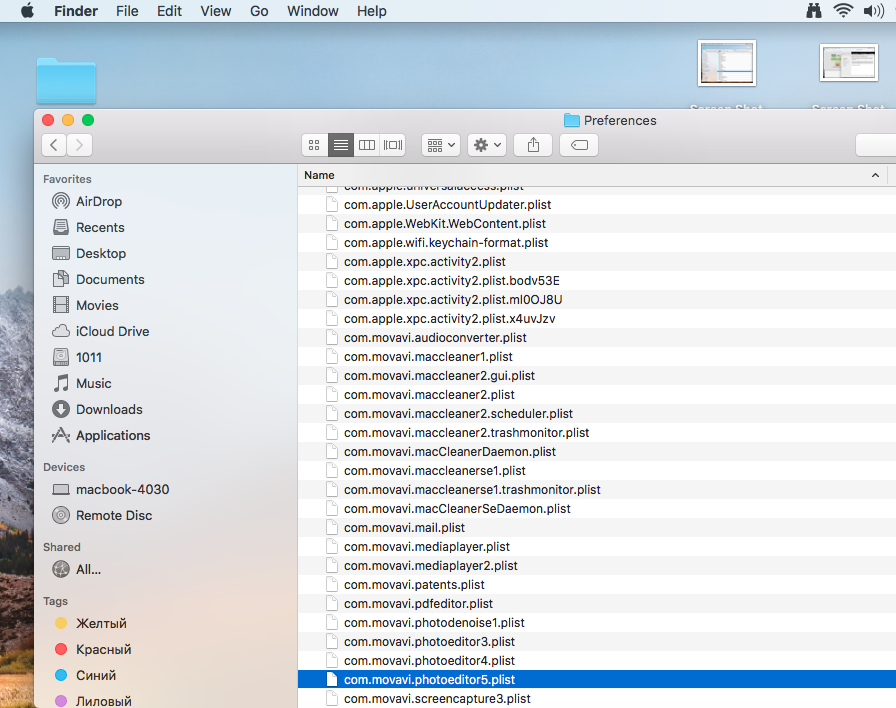Open the Go menu
Image resolution: width=896 pixels, height=708 pixels.
259,11
